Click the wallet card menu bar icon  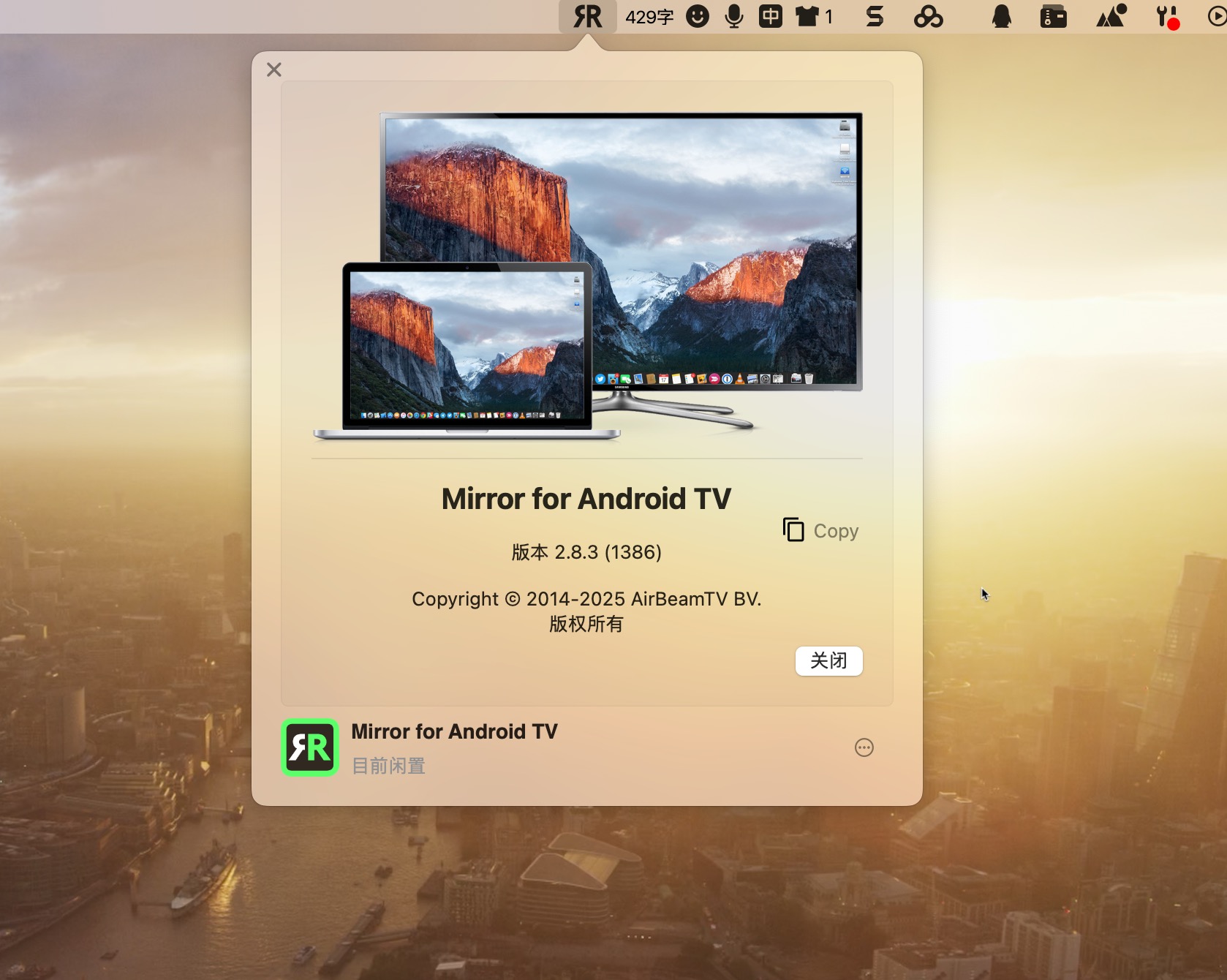1054,16
